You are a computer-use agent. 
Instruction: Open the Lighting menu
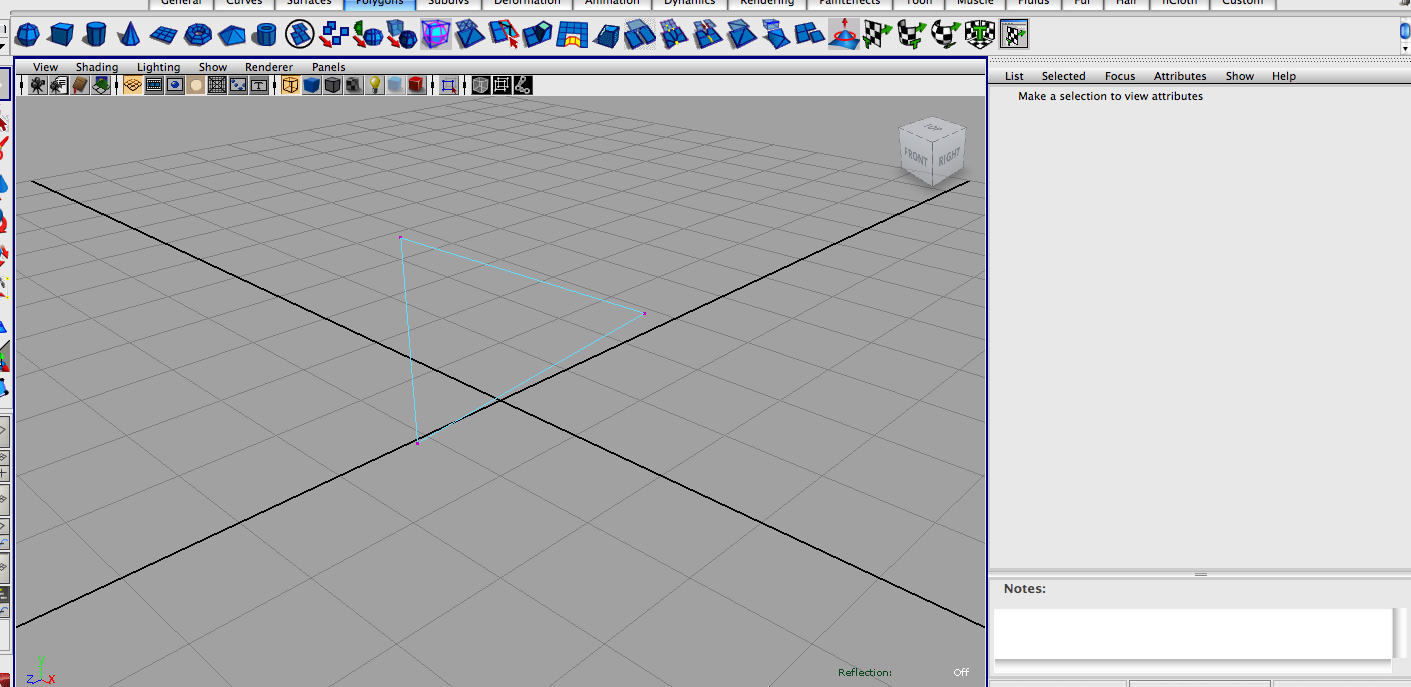(x=159, y=67)
